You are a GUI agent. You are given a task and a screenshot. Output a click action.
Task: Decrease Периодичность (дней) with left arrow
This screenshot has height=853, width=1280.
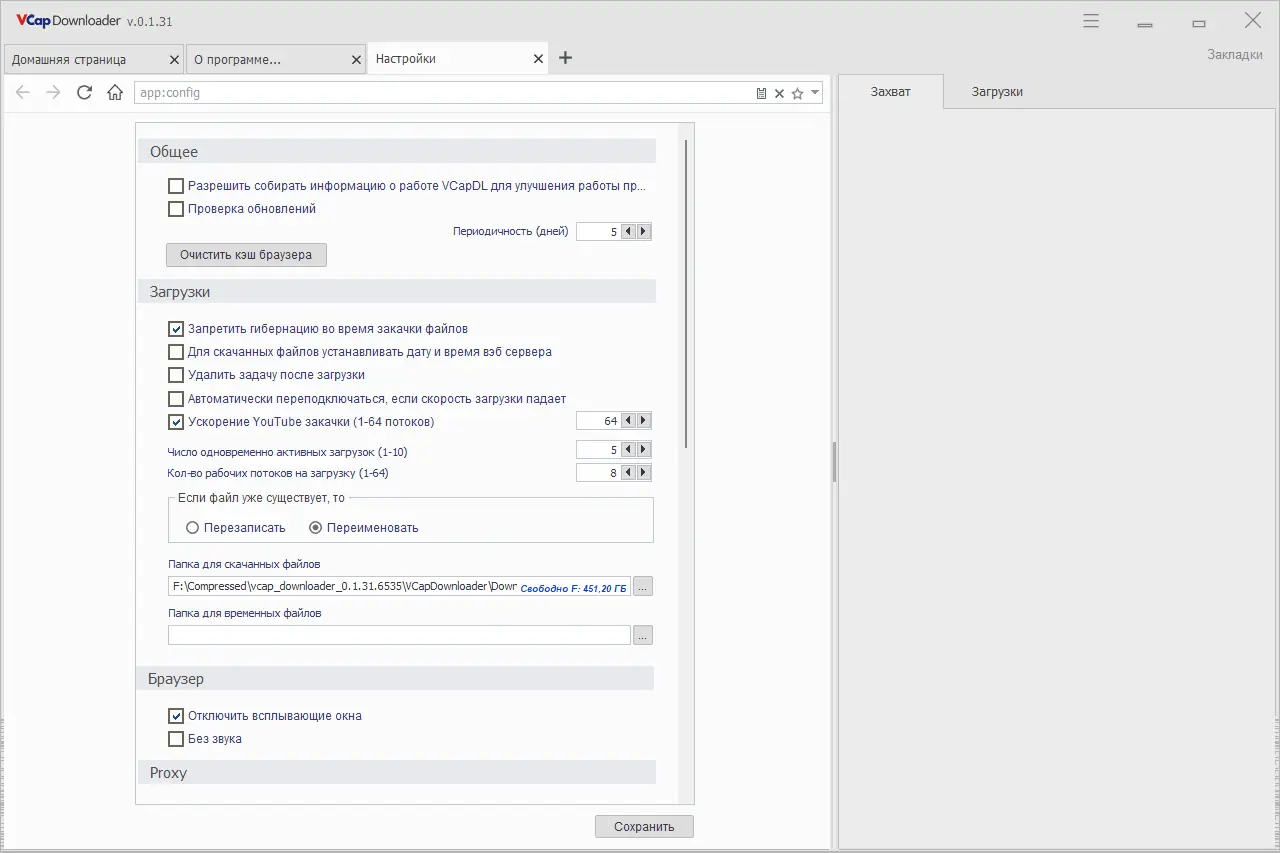tap(629, 232)
